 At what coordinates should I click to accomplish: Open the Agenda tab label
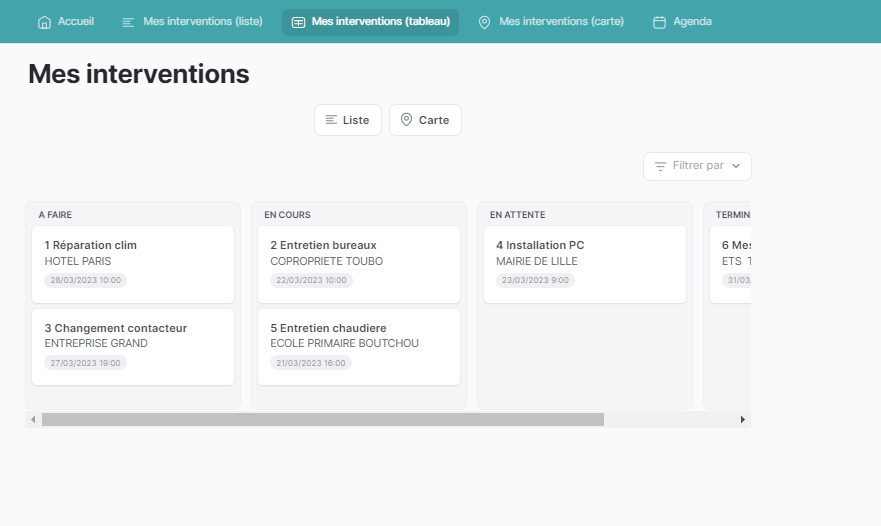click(692, 22)
